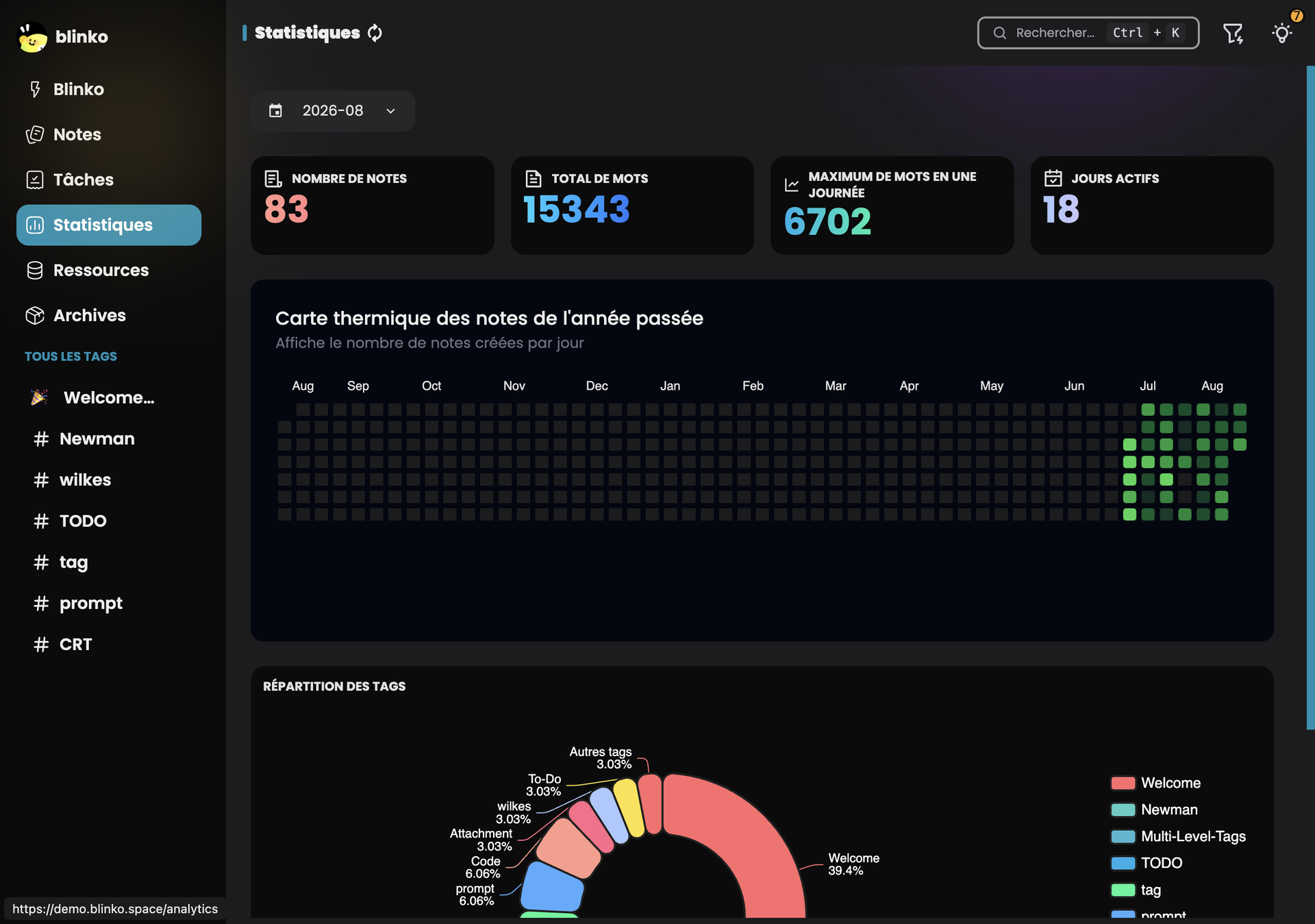This screenshot has width=1315, height=924.
Task: Toggle Welcome legend swatch
Action: [x=1123, y=783]
